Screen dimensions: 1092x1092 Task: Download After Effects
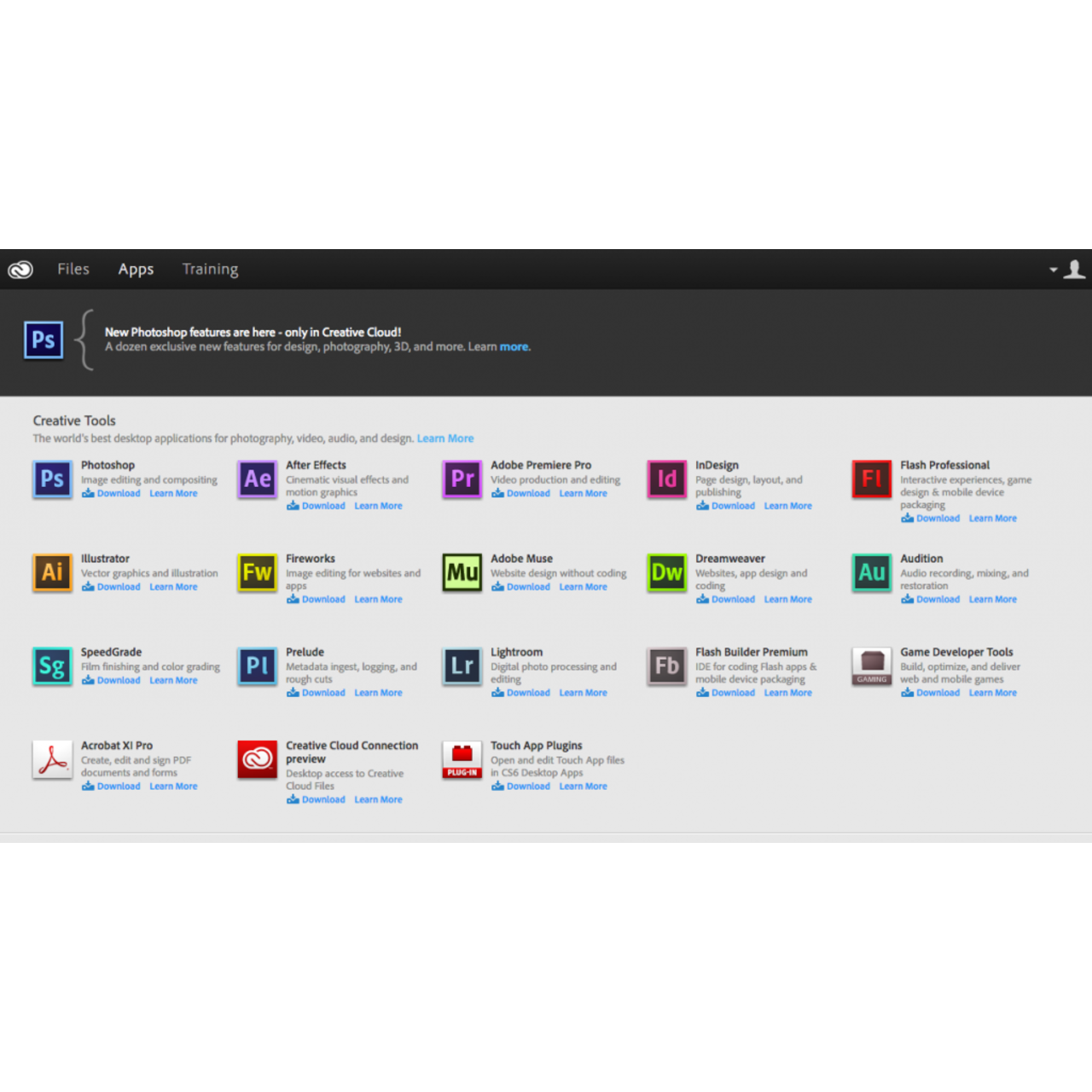pos(316,506)
